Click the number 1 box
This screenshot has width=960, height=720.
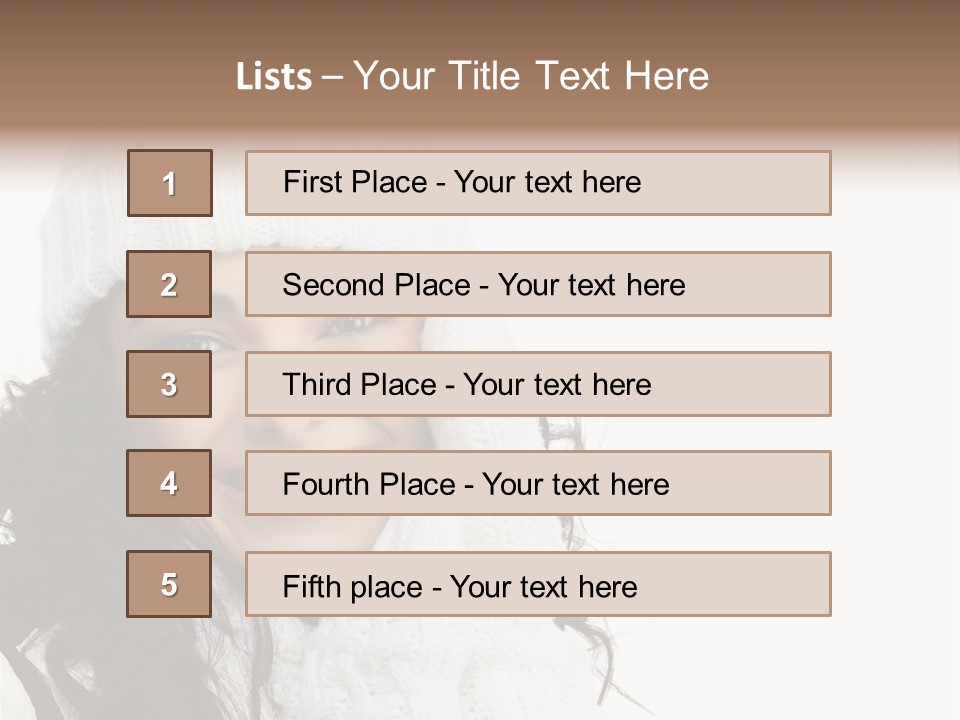coord(169,183)
